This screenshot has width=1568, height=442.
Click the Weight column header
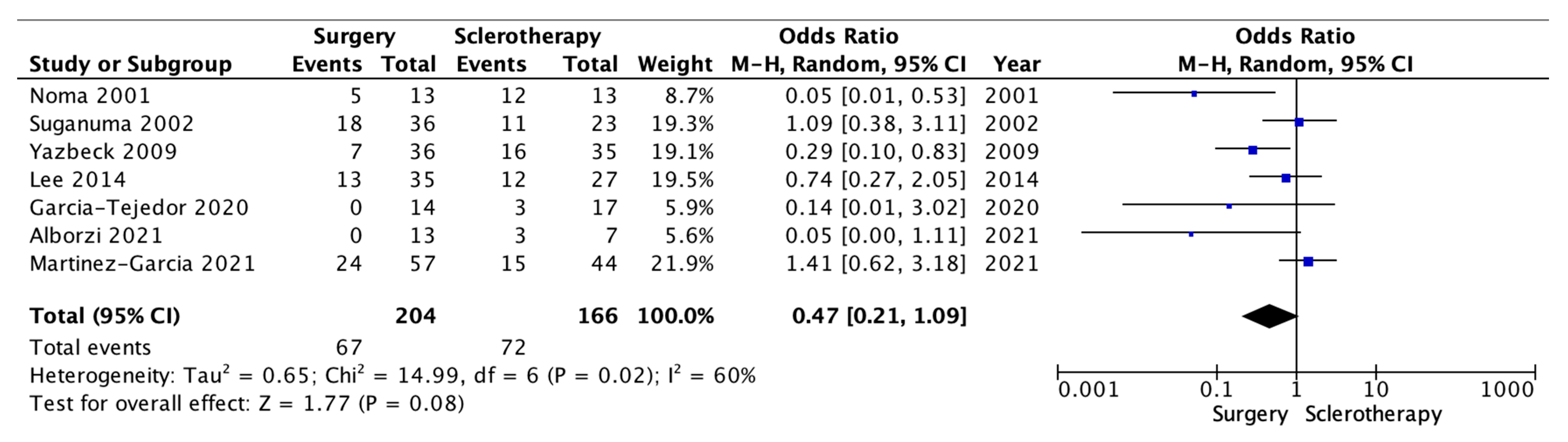[674, 64]
